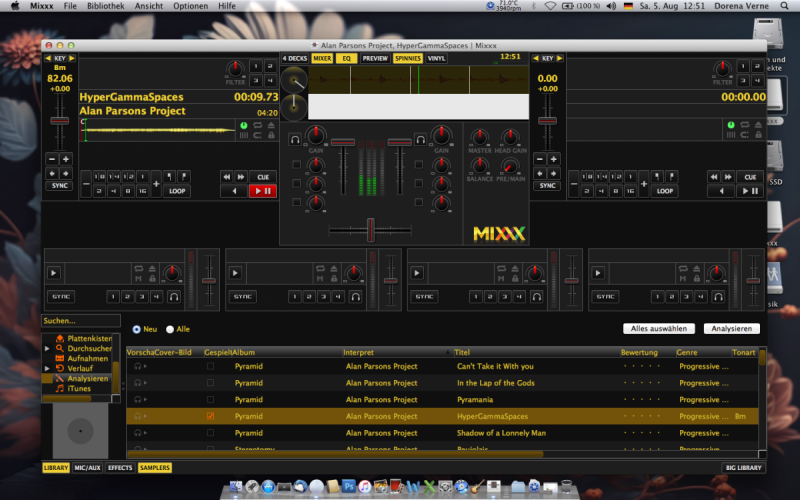The width and height of the screenshot is (800, 500).
Task: Click the eject icon on the left deck
Action: (x=270, y=125)
